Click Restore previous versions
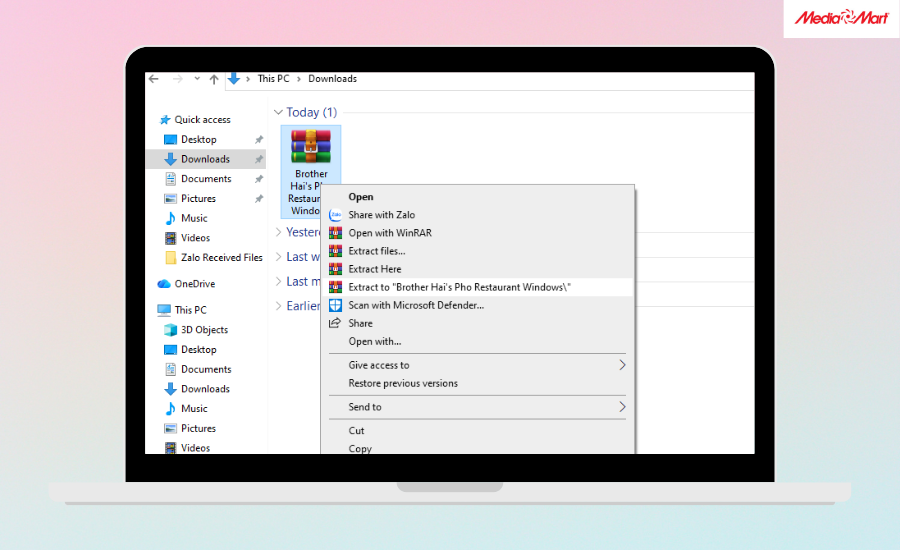 pyautogui.click(x=402, y=383)
